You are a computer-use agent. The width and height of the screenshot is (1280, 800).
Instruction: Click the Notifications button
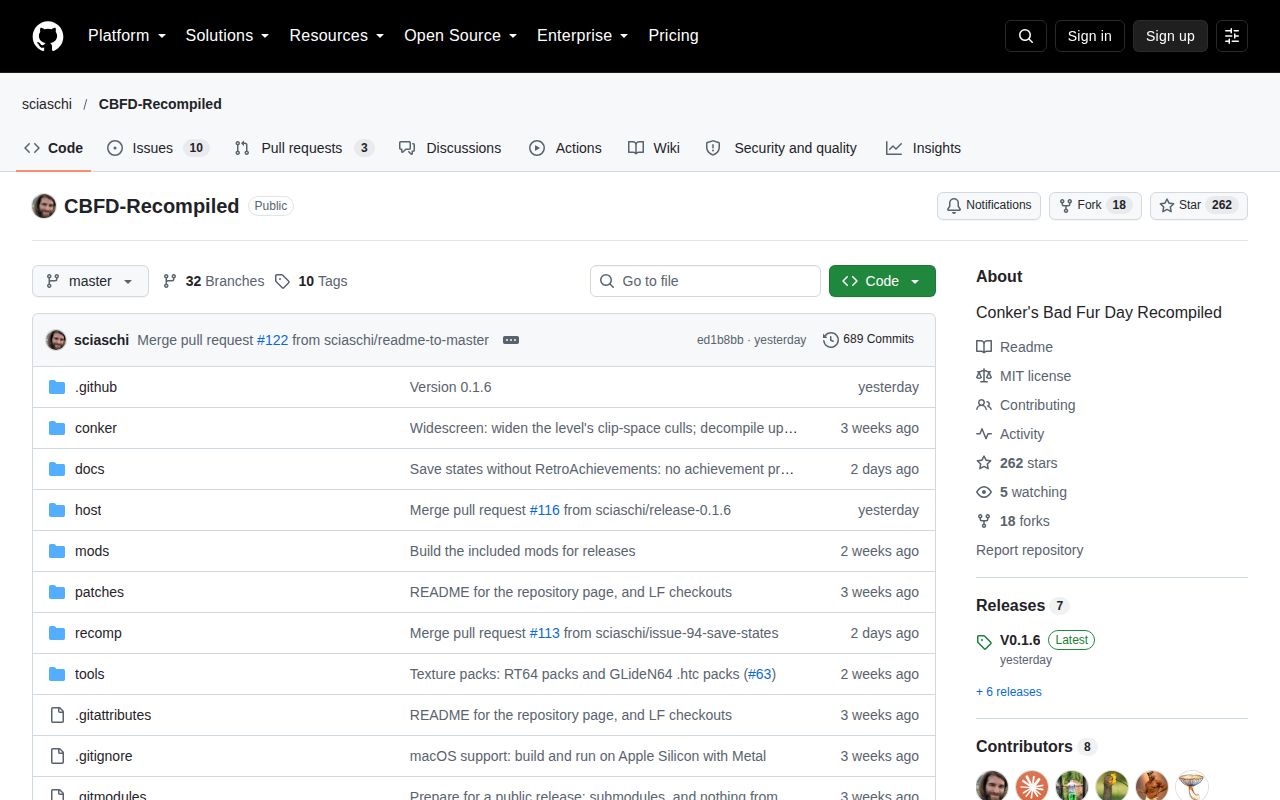(x=989, y=205)
